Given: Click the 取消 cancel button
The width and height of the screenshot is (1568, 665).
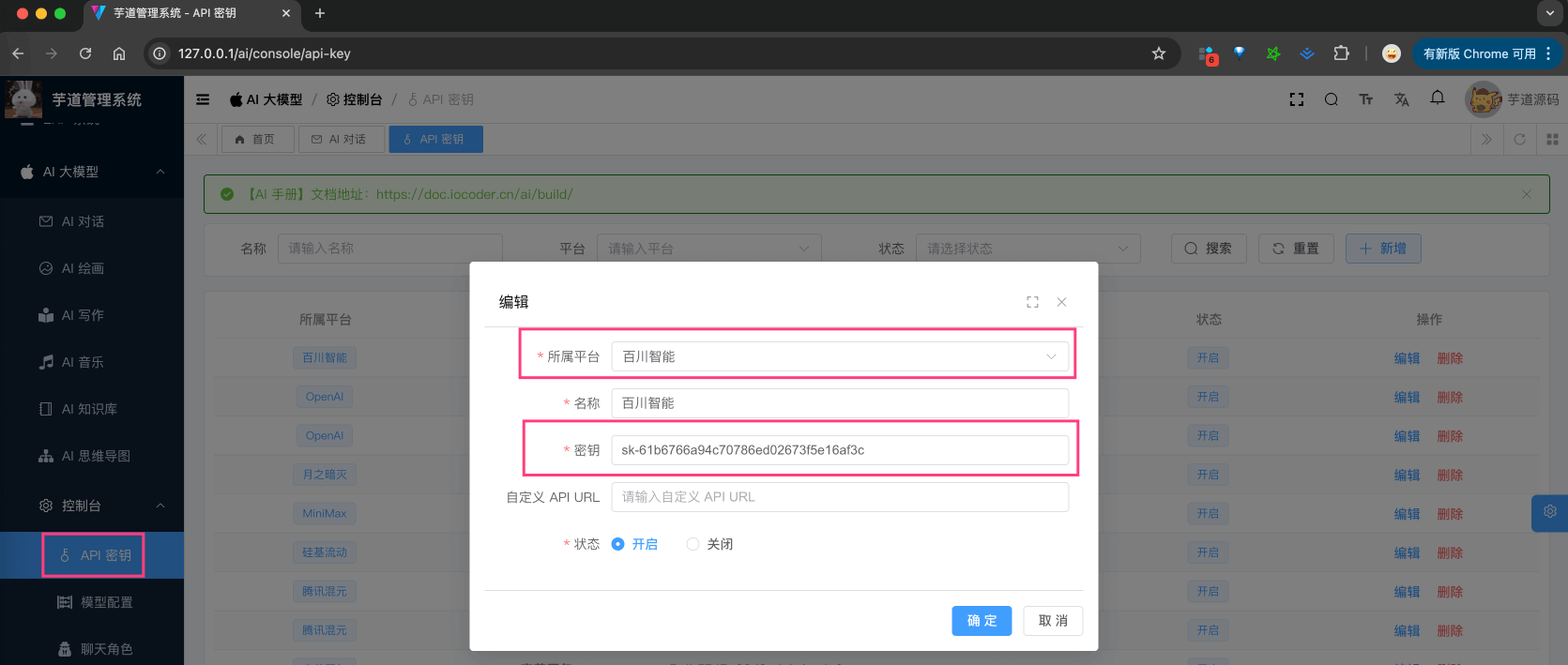Looking at the screenshot, I should click(1053, 621).
